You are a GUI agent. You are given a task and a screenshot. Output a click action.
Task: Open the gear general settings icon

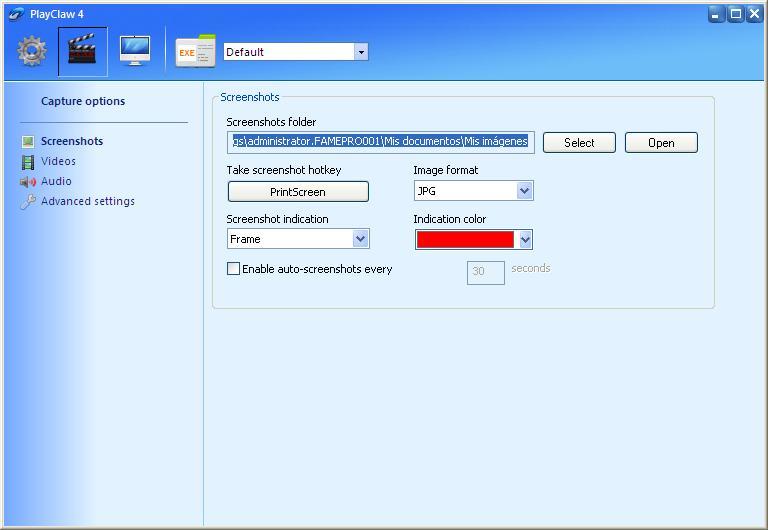(x=32, y=51)
